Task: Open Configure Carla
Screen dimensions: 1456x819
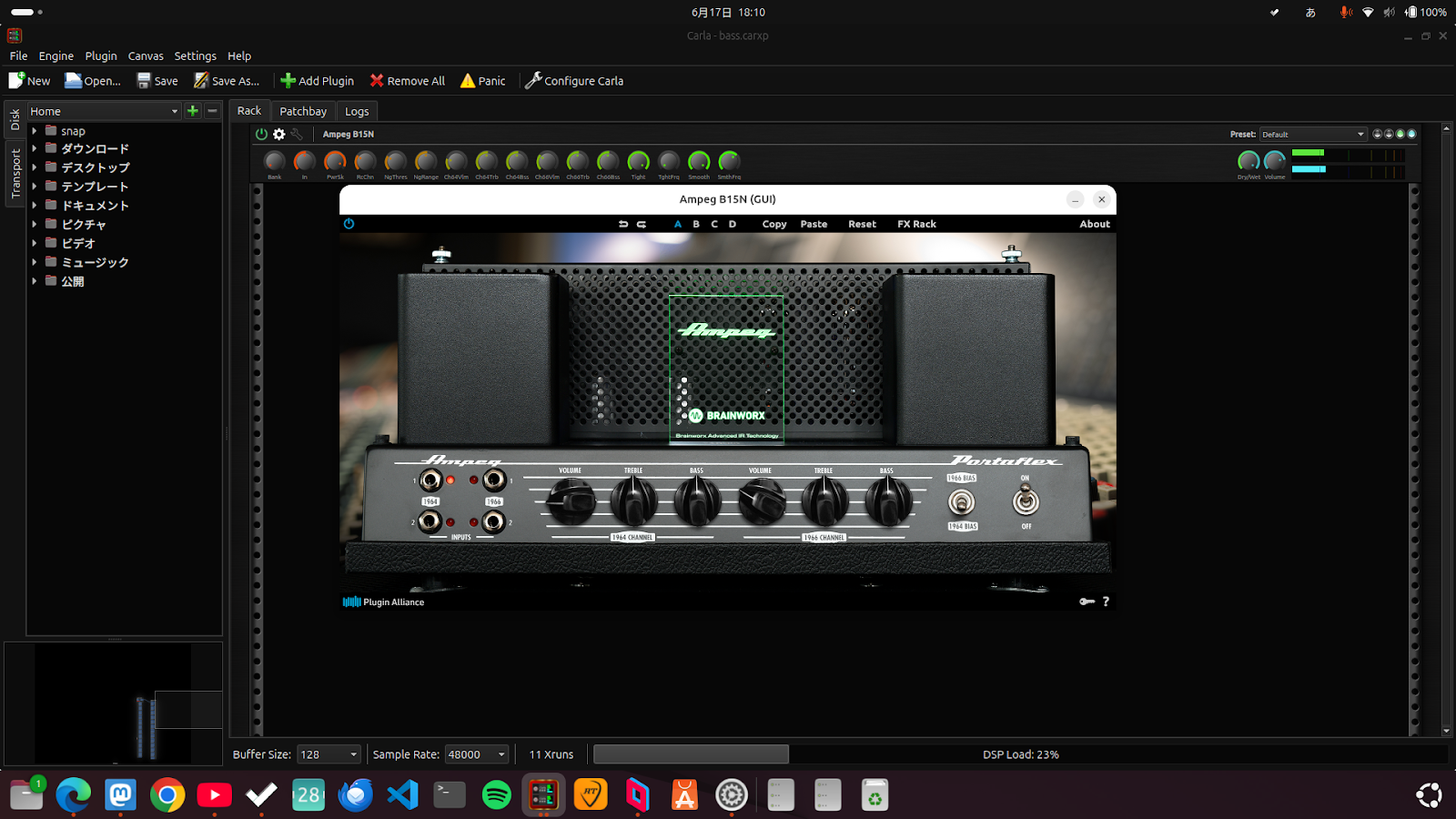Action: pyautogui.click(x=574, y=81)
